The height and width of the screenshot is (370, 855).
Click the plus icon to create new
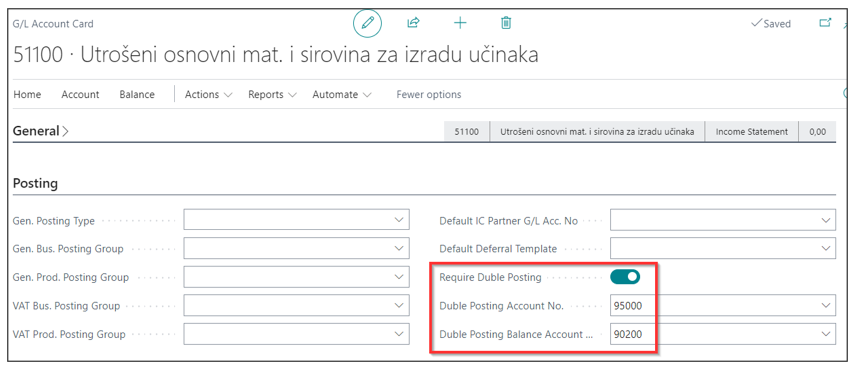(460, 23)
